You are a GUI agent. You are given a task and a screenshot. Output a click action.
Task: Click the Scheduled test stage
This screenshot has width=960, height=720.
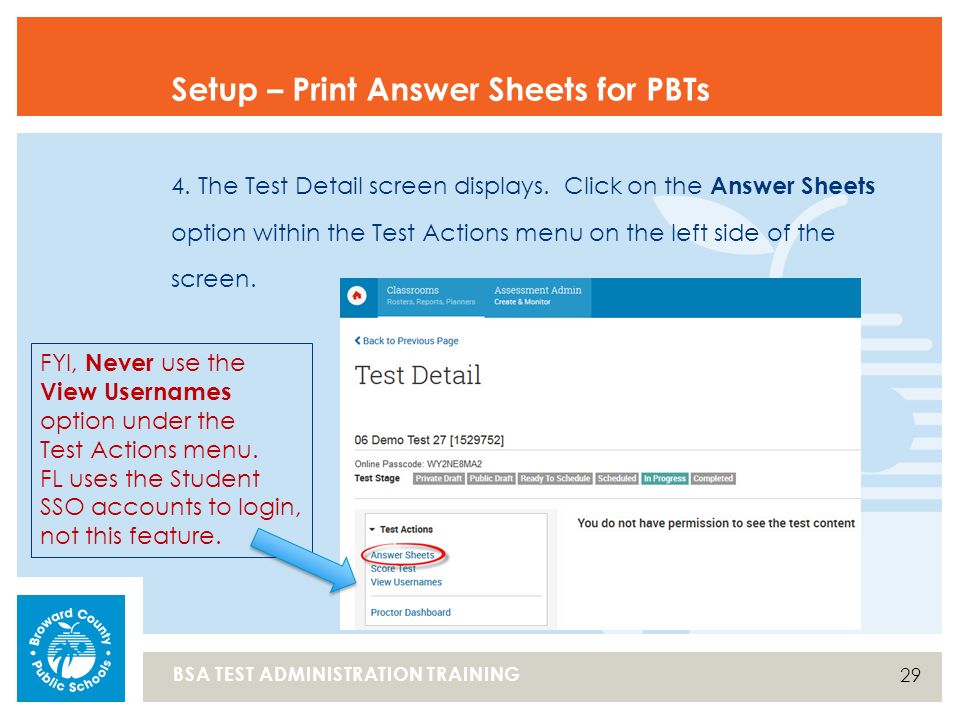[x=617, y=479]
